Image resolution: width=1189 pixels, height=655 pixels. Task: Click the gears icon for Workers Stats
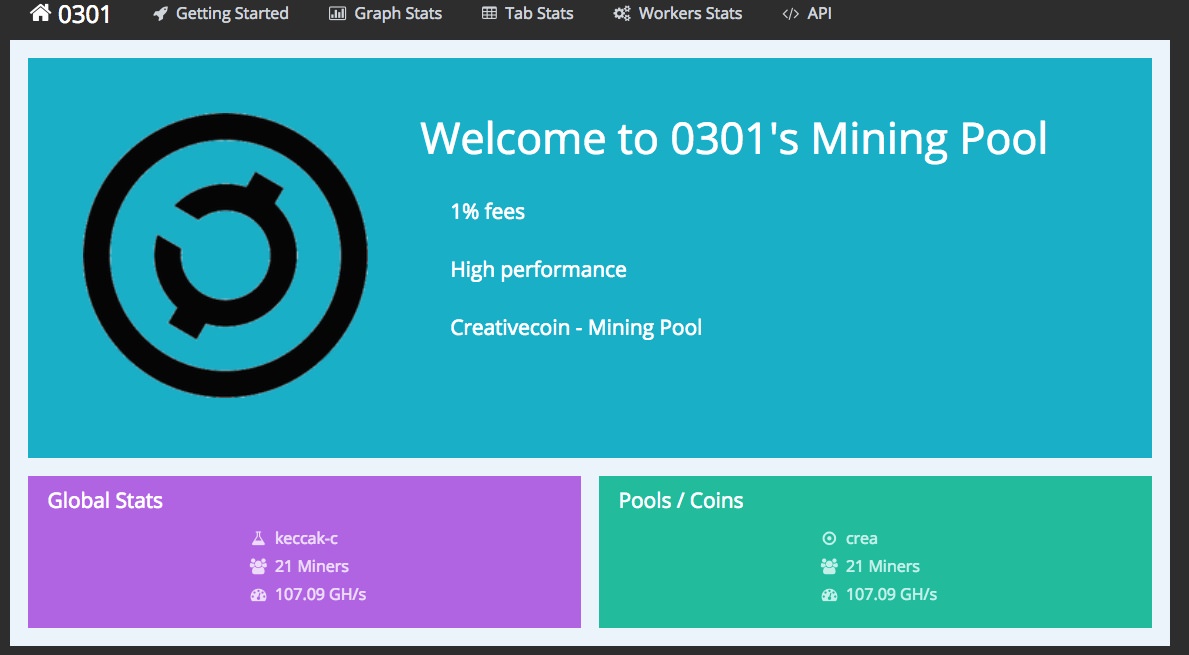622,14
